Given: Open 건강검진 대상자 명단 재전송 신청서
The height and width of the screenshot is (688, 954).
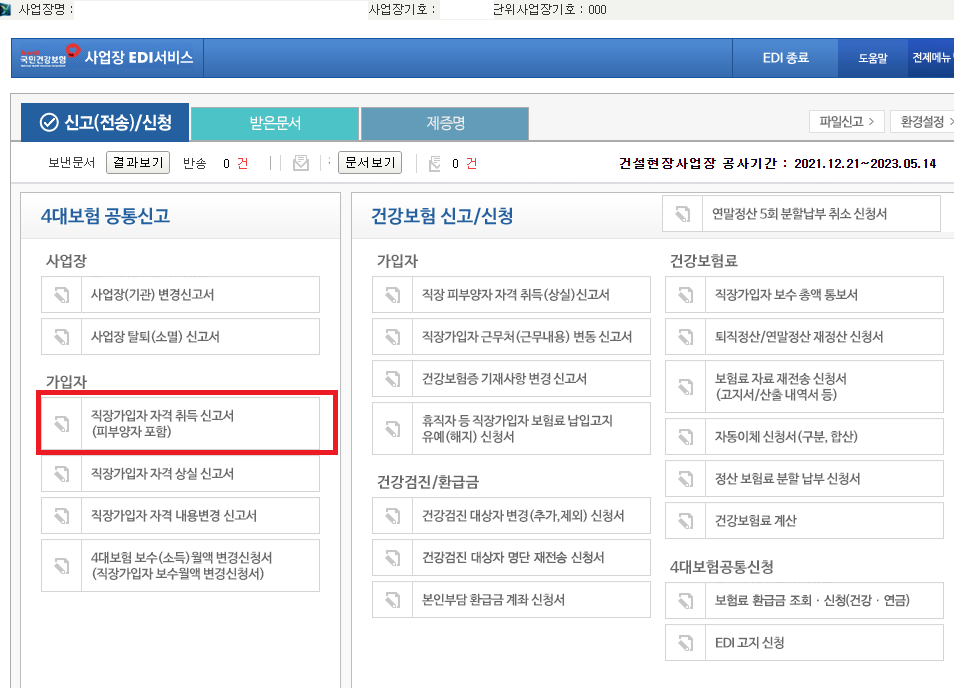Looking at the screenshot, I should (x=511, y=558).
